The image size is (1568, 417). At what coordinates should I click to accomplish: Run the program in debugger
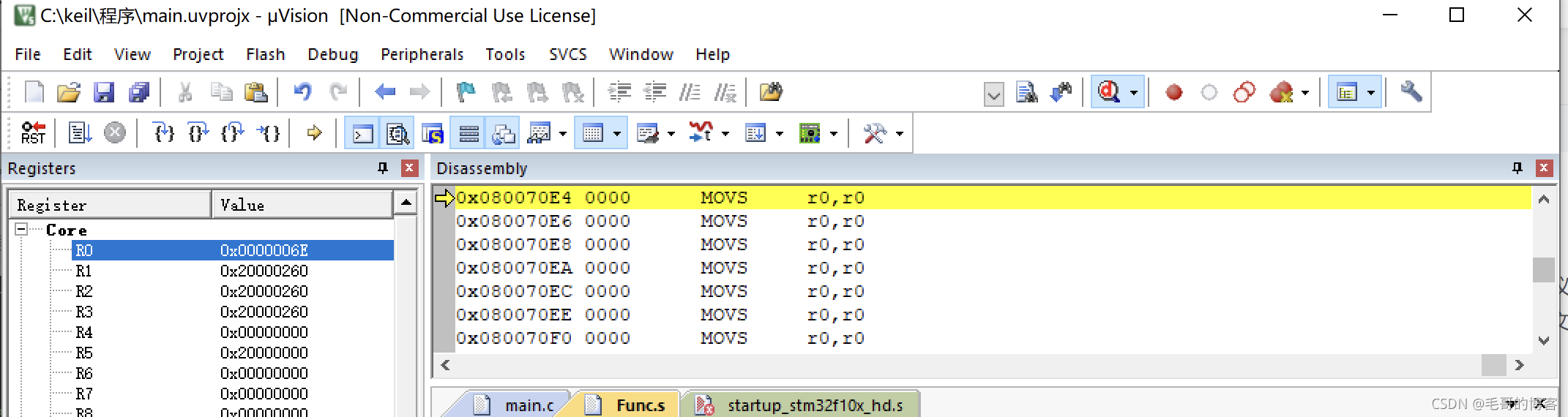tap(80, 133)
